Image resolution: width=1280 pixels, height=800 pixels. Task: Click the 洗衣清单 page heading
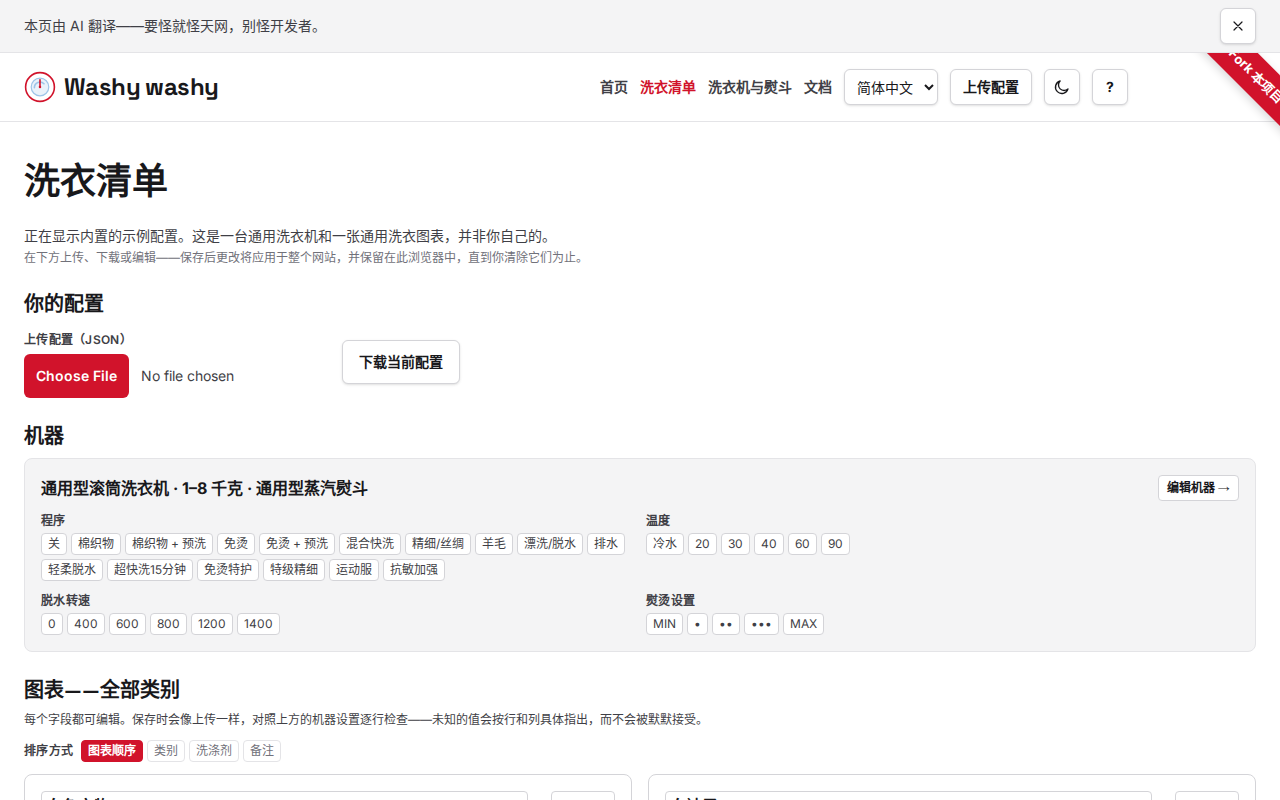coord(96,181)
